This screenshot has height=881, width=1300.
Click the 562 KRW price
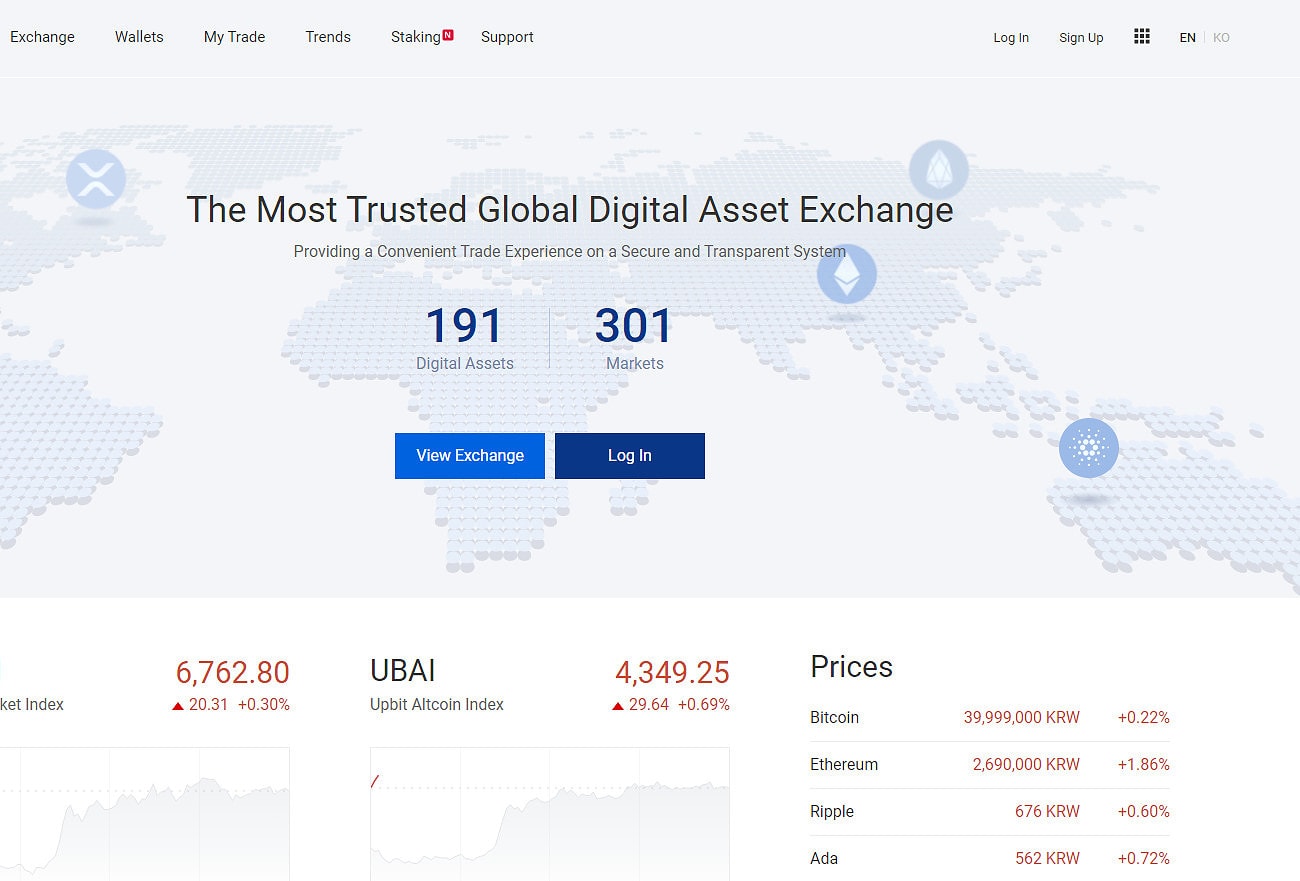[x=1047, y=859]
